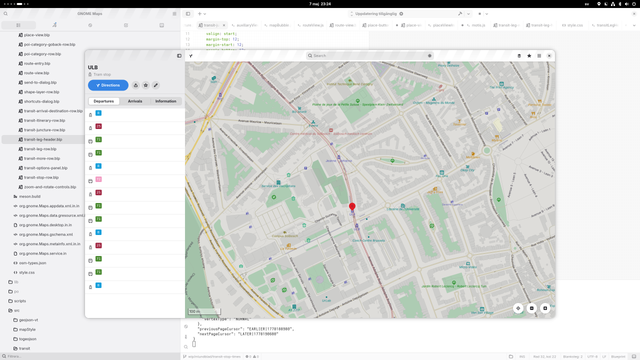Image resolution: width=640 pixels, height=360 pixels.
Task: Click the explore icon inside the Maps search field
Action: point(429,56)
